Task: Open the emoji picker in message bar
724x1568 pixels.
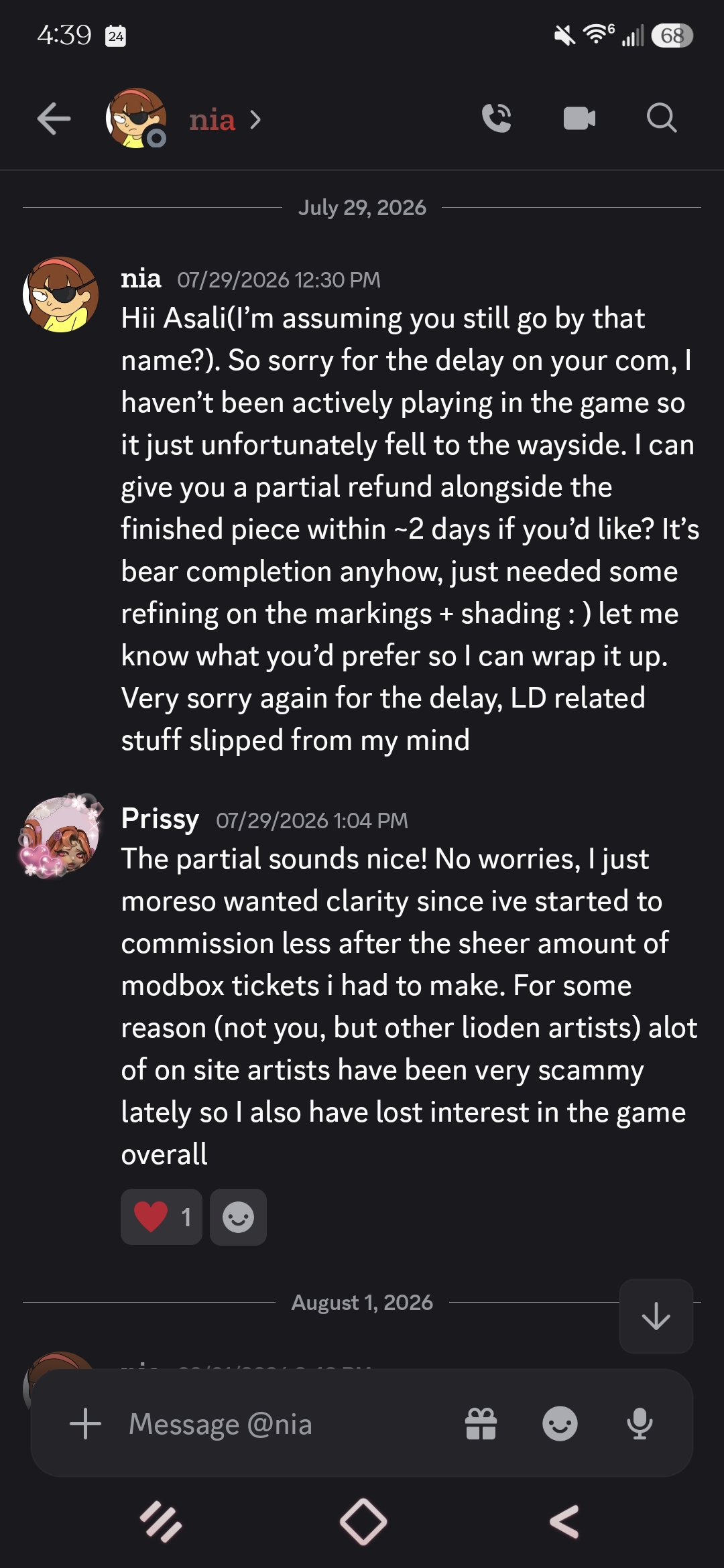Action: coord(560,1423)
